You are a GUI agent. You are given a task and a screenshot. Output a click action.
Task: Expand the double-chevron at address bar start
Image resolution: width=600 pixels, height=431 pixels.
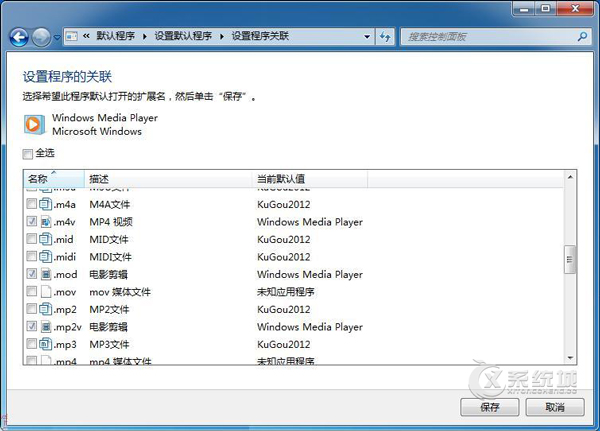point(86,36)
